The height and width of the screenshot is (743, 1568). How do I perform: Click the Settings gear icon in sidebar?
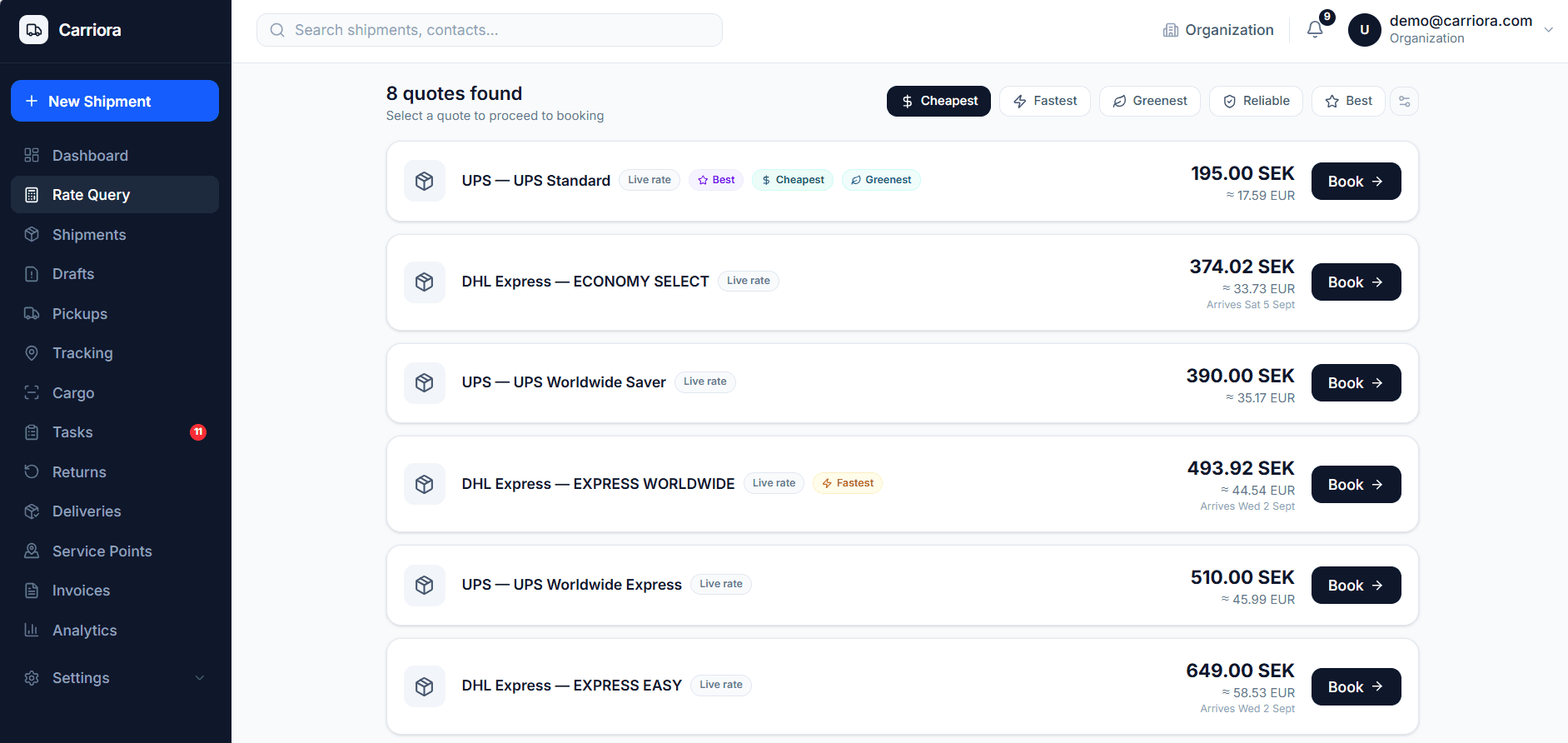[x=32, y=678]
